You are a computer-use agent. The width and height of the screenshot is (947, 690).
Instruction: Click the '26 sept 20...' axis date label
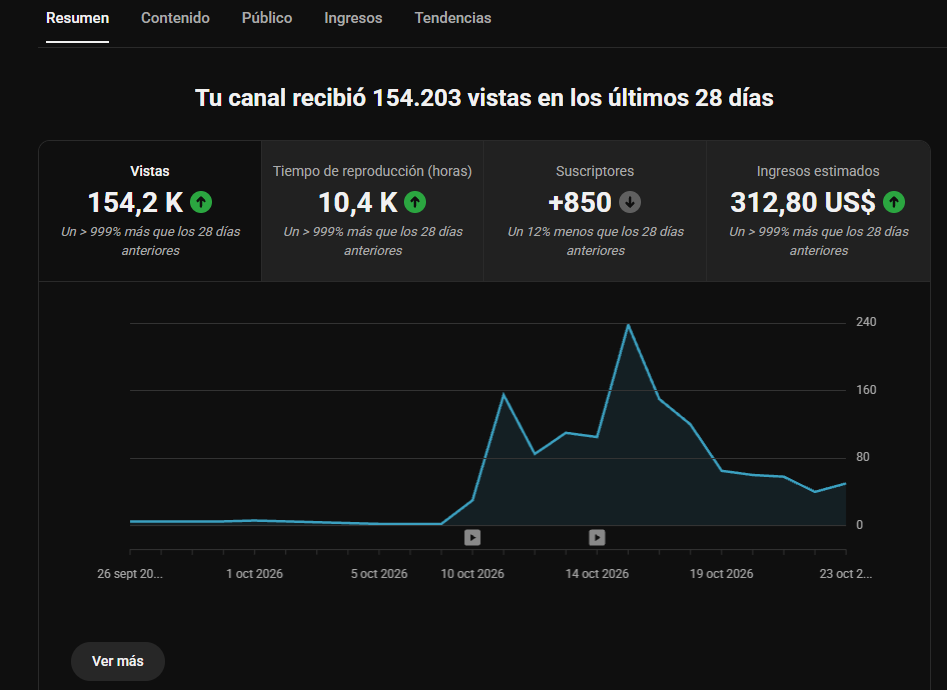coord(130,573)
